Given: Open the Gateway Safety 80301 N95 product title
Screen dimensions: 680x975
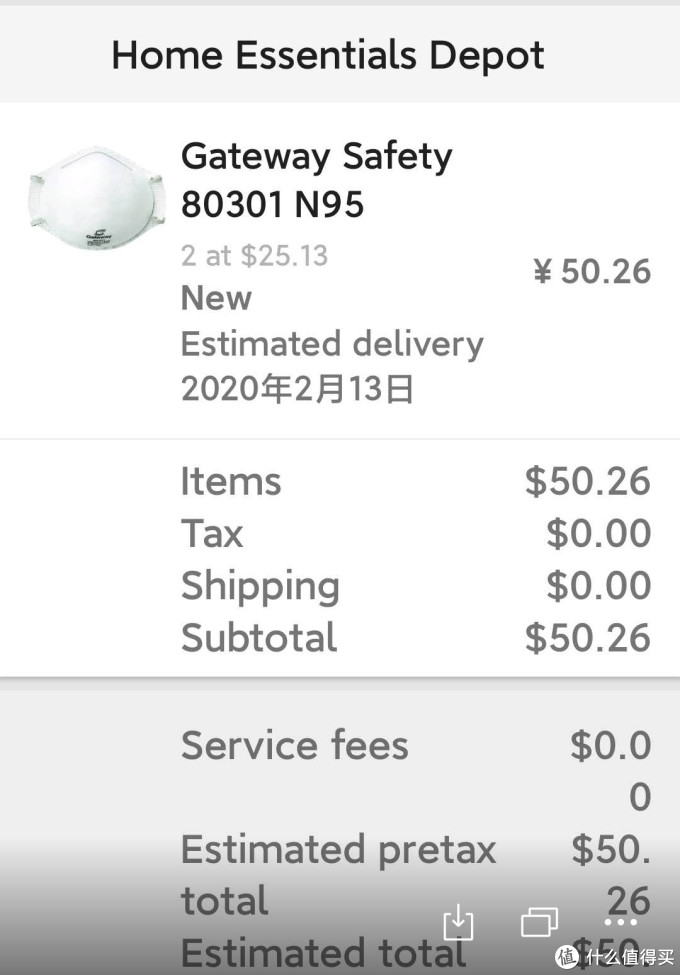Looking at the screenshot, I should pos(316,180).
